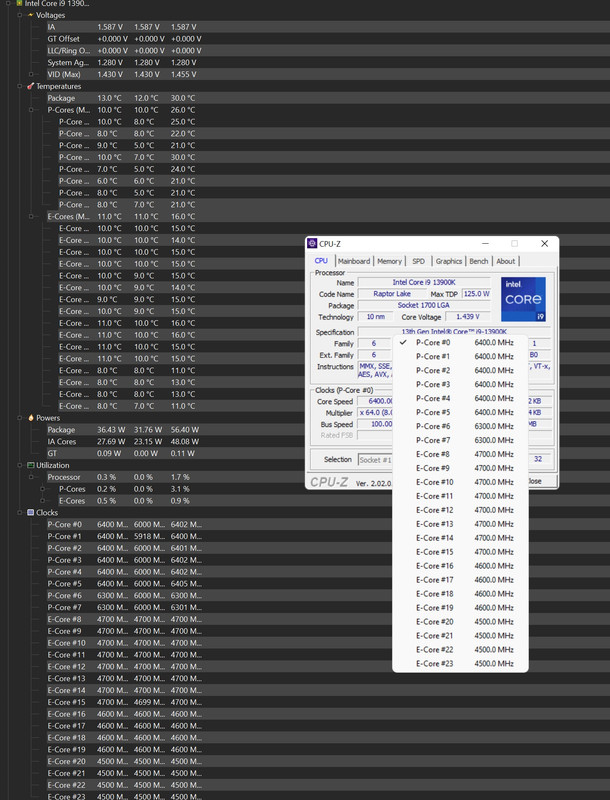Switch to the SPD tab
The height and width of the screenshot is (800, 610).
(418, 261)
